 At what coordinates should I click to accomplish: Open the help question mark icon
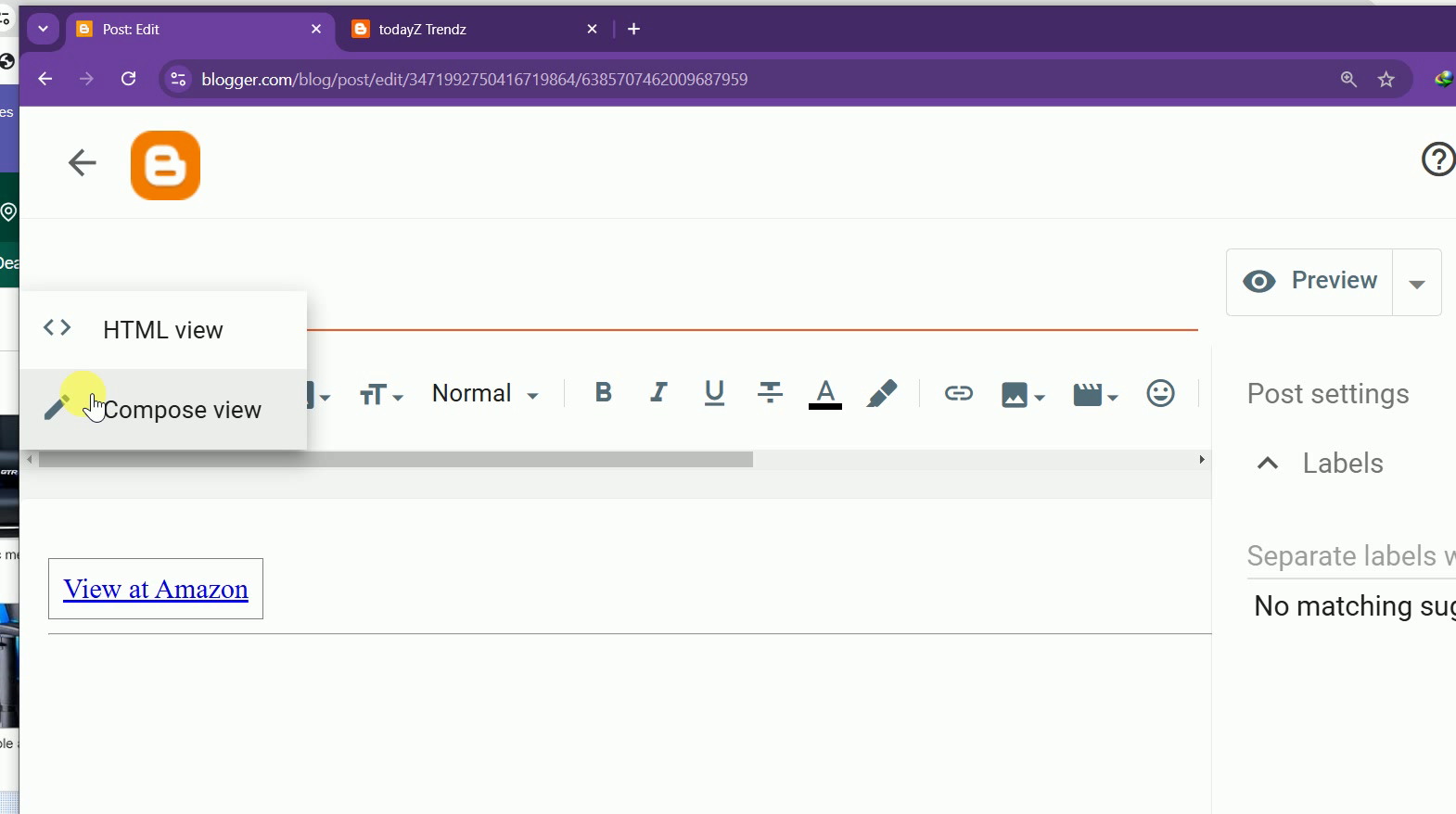1438,159
